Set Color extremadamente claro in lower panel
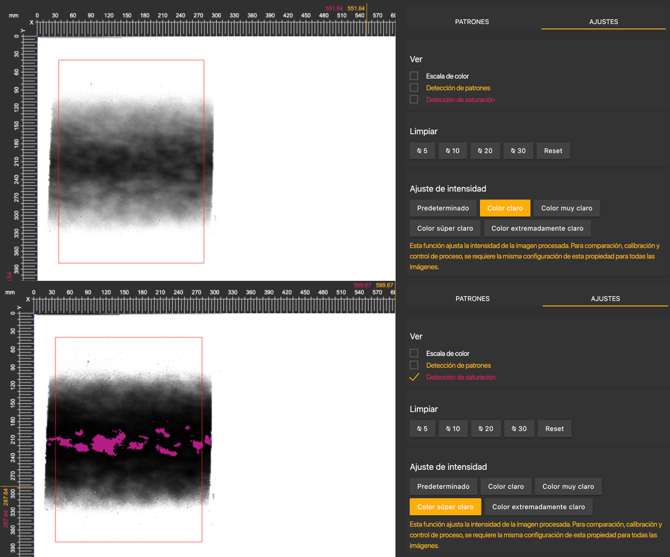Screen dimensions: 670x557 click(x=538, y=506)
